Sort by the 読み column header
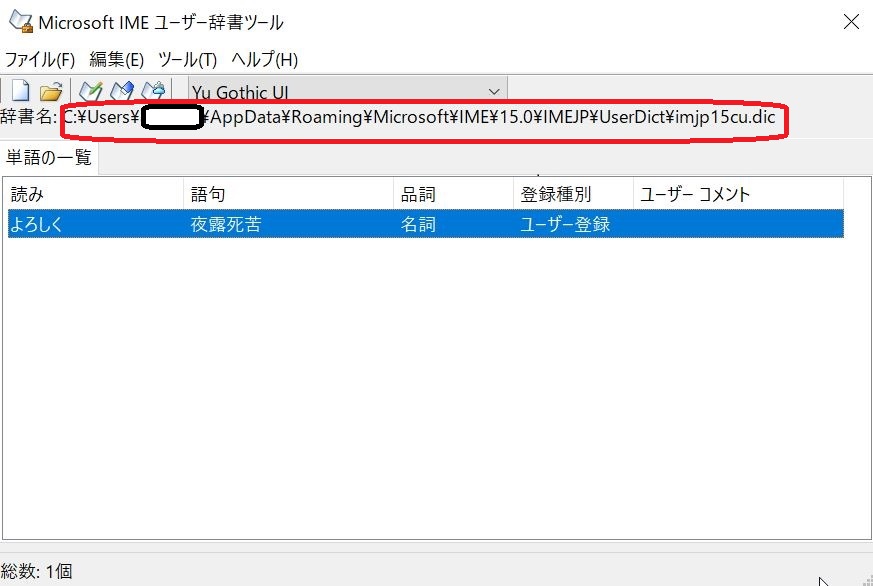 point(95,194)
